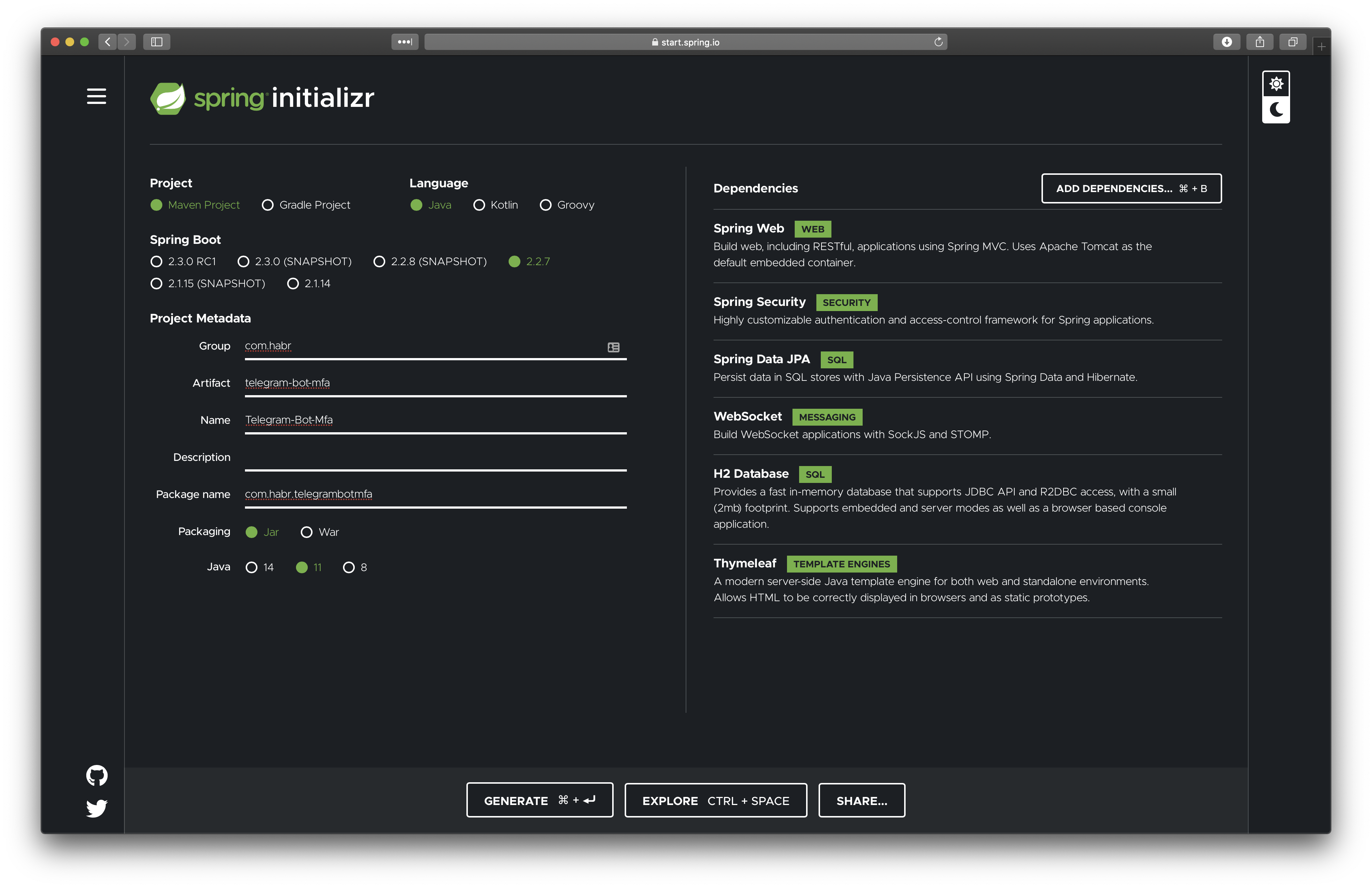Click the Dependencies heading
Image resolution: width=1372 pixels, height=888 pixels.
pyautogui.click(x=755, y=188)
